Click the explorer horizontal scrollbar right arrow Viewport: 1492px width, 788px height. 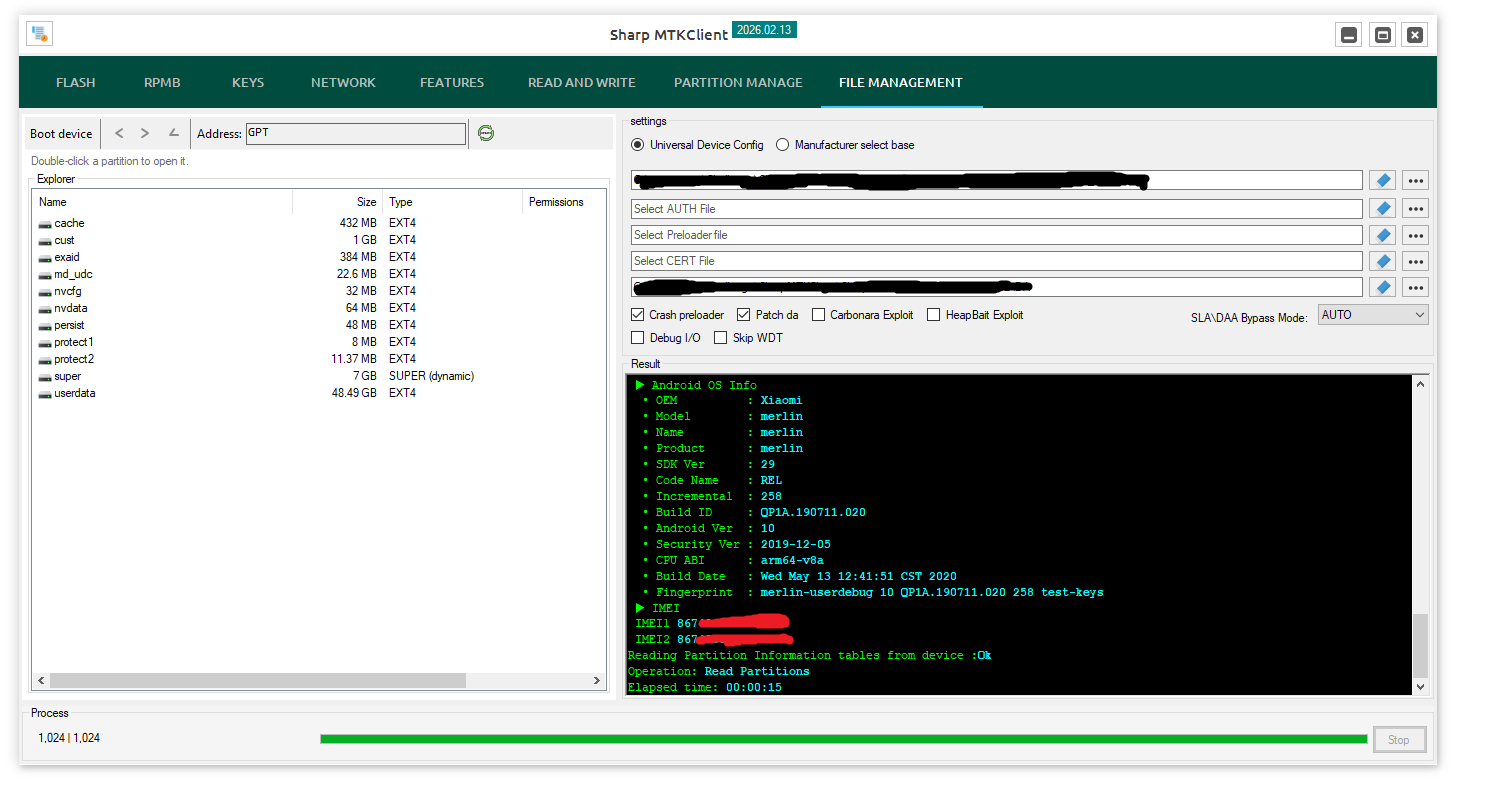[x=597, y=681]
